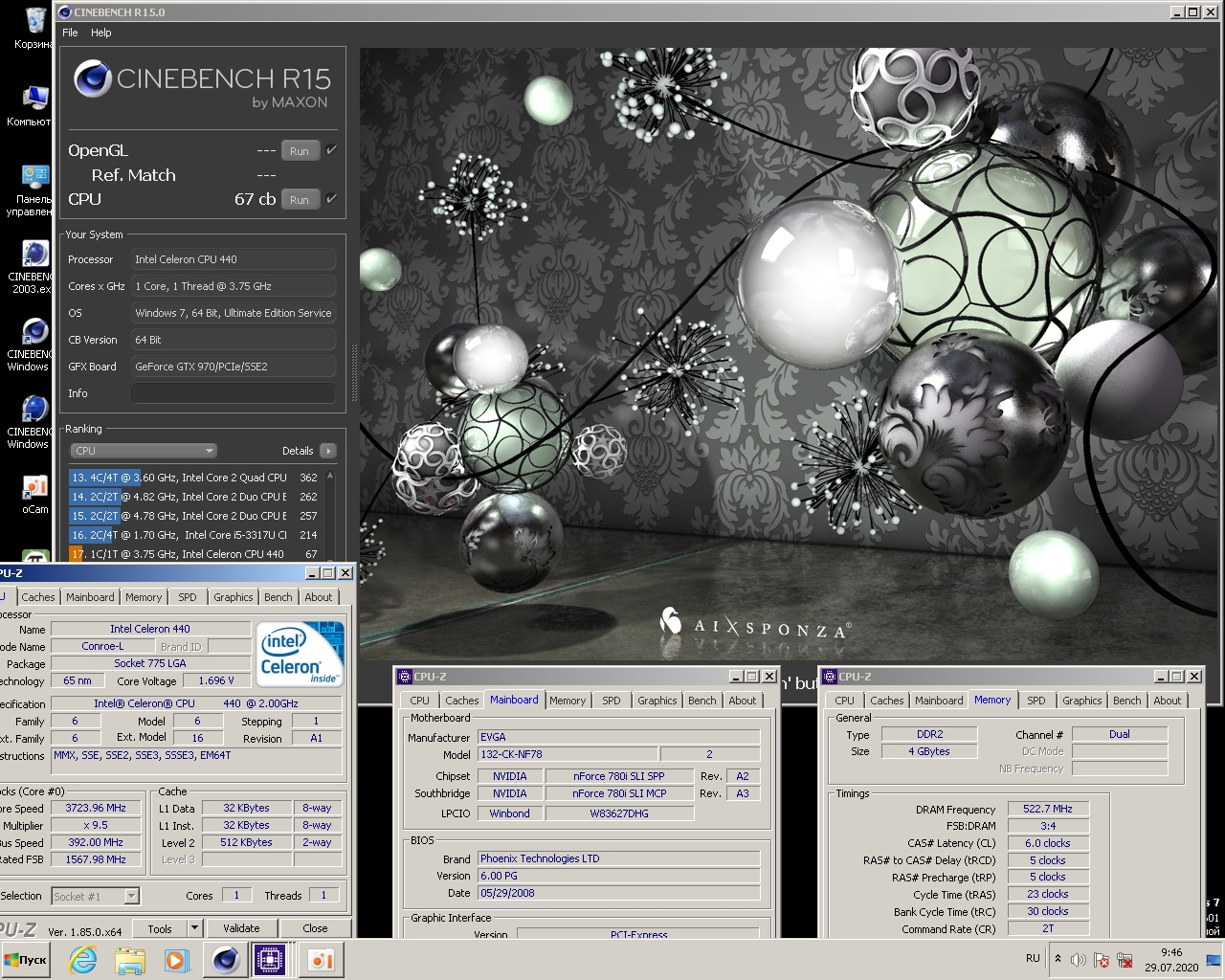Open Windows Media Player taskbar icon
The image size is (1225, 980).
point(175,960)
